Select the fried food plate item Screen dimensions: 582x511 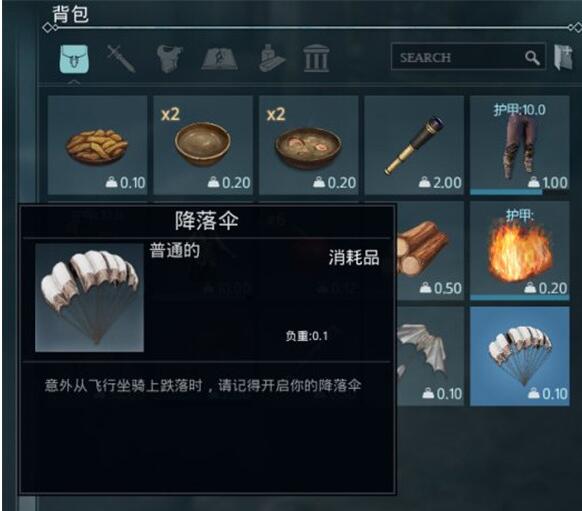(98, 145)
